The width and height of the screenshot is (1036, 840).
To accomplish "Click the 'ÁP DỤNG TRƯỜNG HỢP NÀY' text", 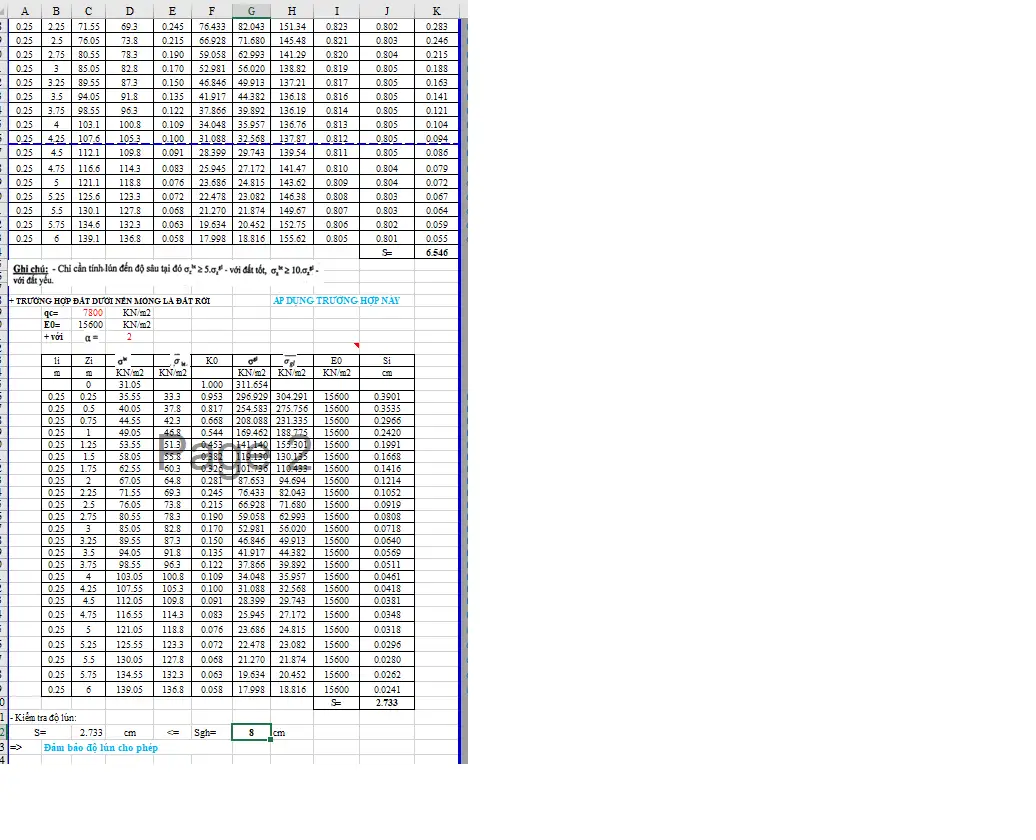I will (x=328, y=300).
